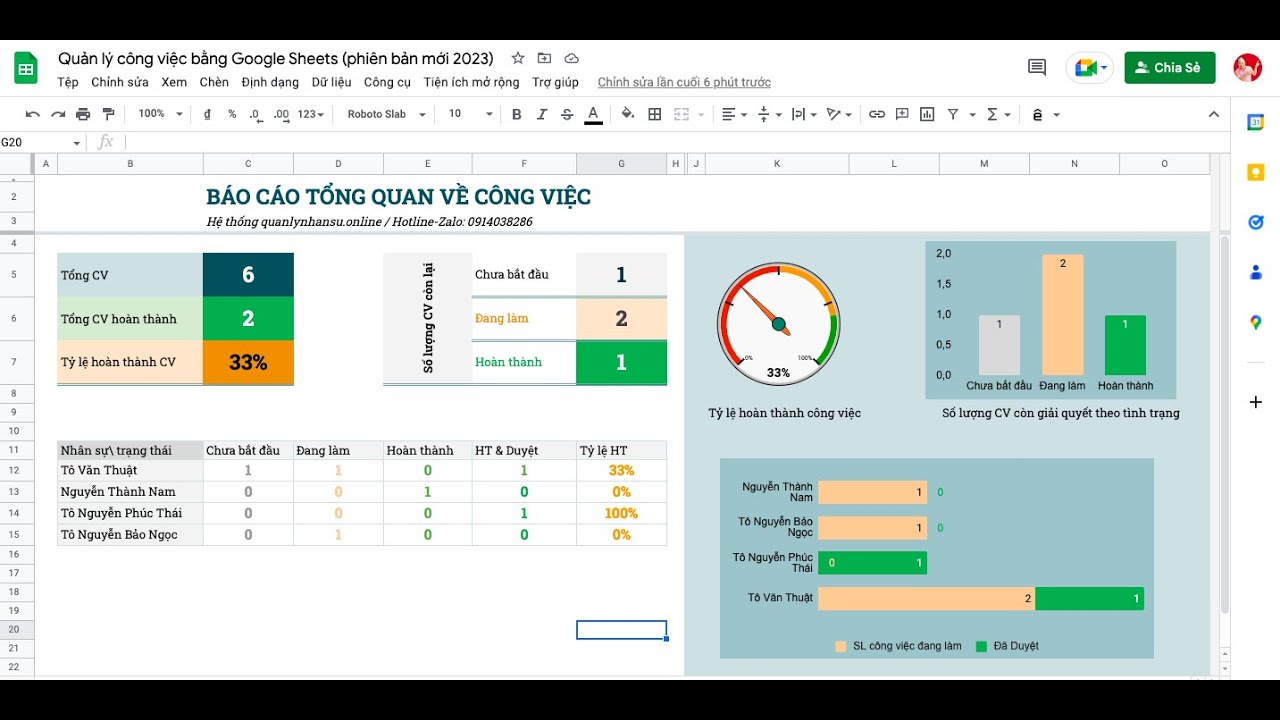The height and width of the screenshot is (720, 1280).
Task: Open the cell borders menu
Action: click(x=655, y=114)
